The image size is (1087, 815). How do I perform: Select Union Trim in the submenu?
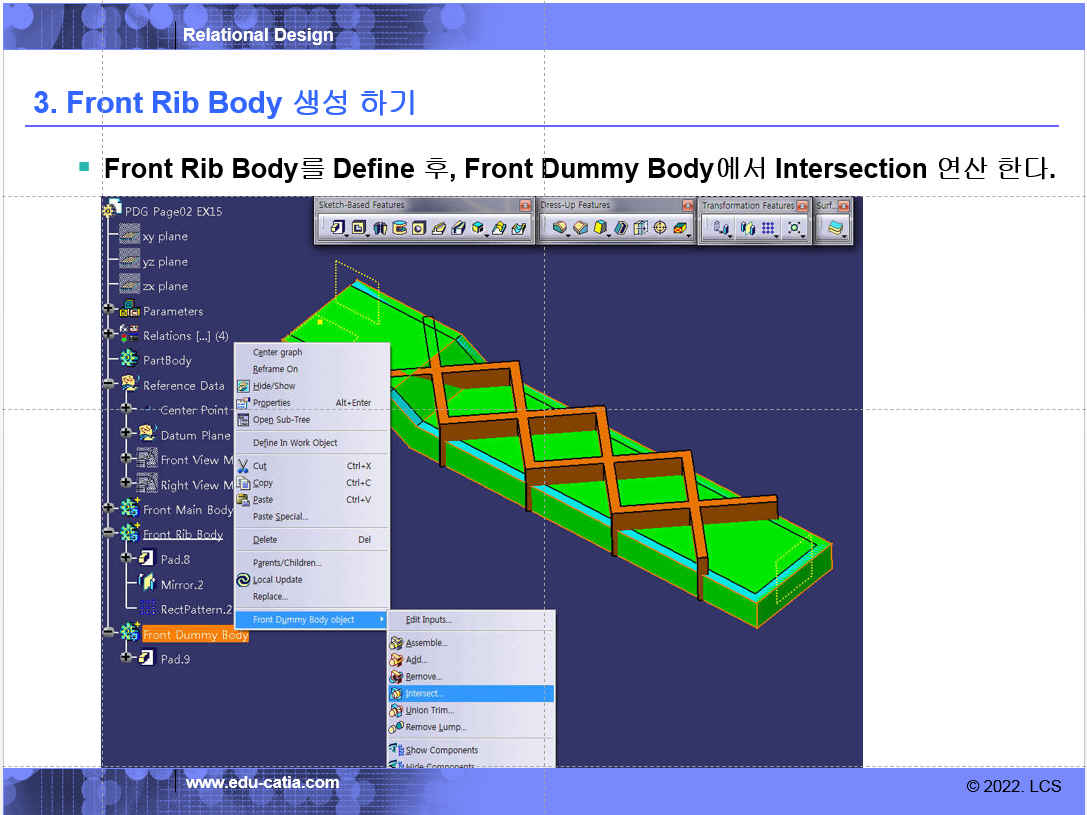click(x=429, y=710)
